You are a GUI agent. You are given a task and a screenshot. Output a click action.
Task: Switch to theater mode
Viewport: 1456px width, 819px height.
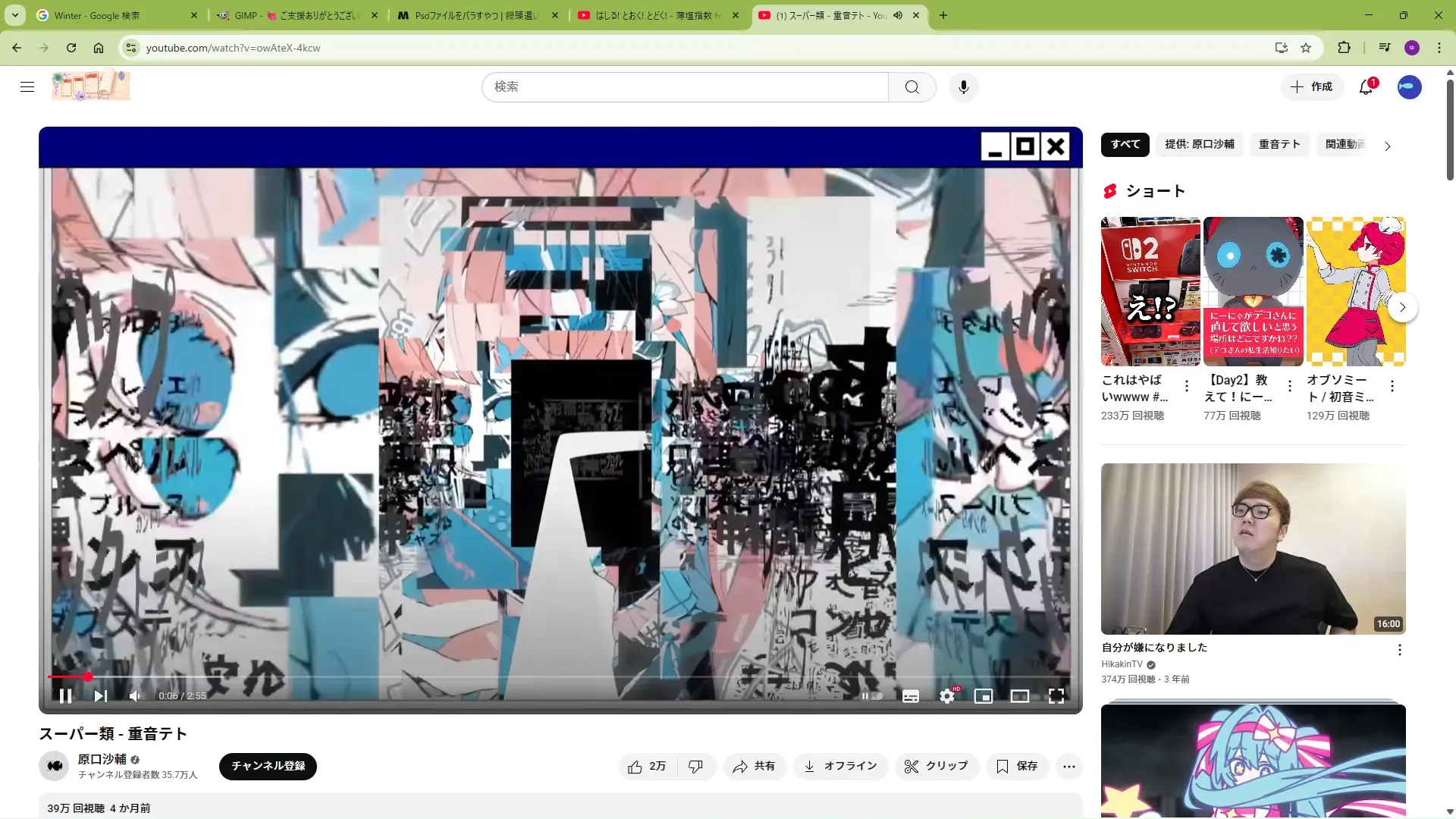[1020, 696]
